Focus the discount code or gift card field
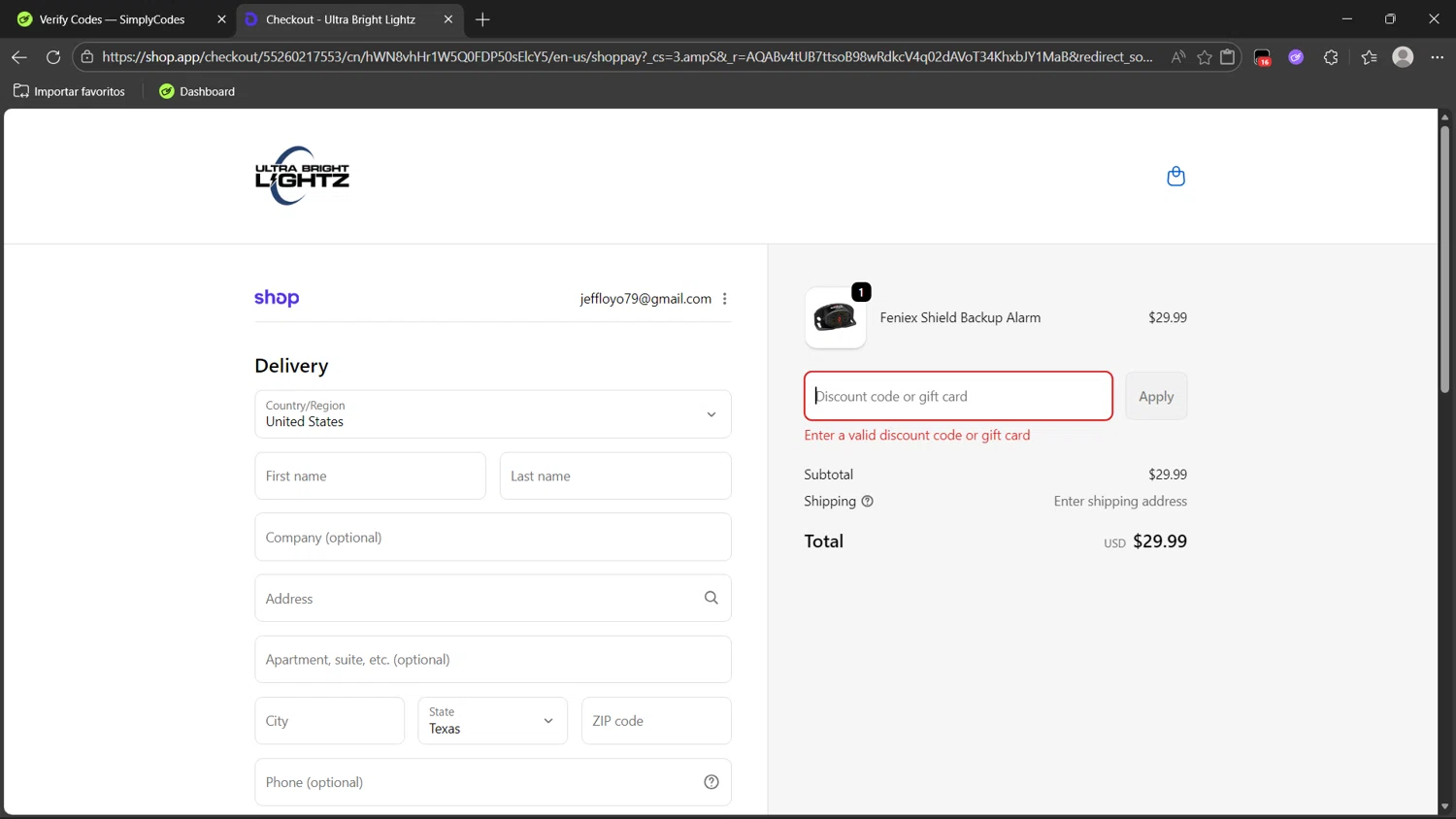The image size is (1456, 819). tap(958, 396)
